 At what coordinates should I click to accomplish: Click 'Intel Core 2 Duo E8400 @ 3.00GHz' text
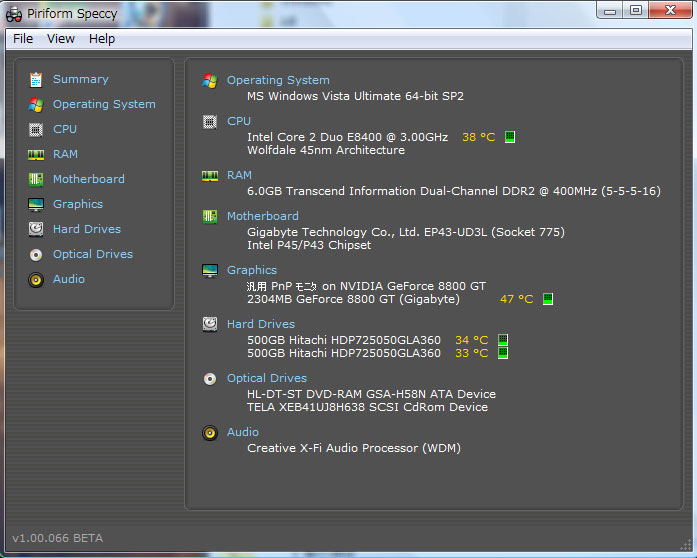tap(348, 137)
